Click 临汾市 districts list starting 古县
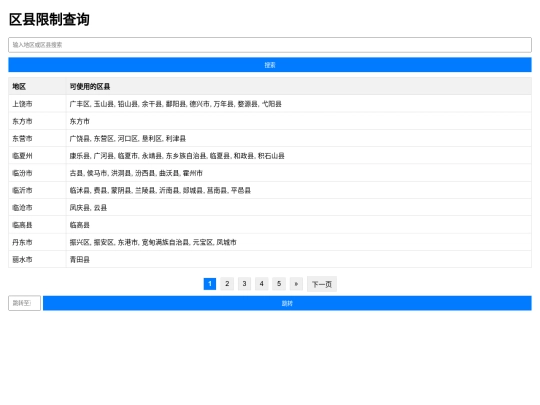 tap(299, 173)
